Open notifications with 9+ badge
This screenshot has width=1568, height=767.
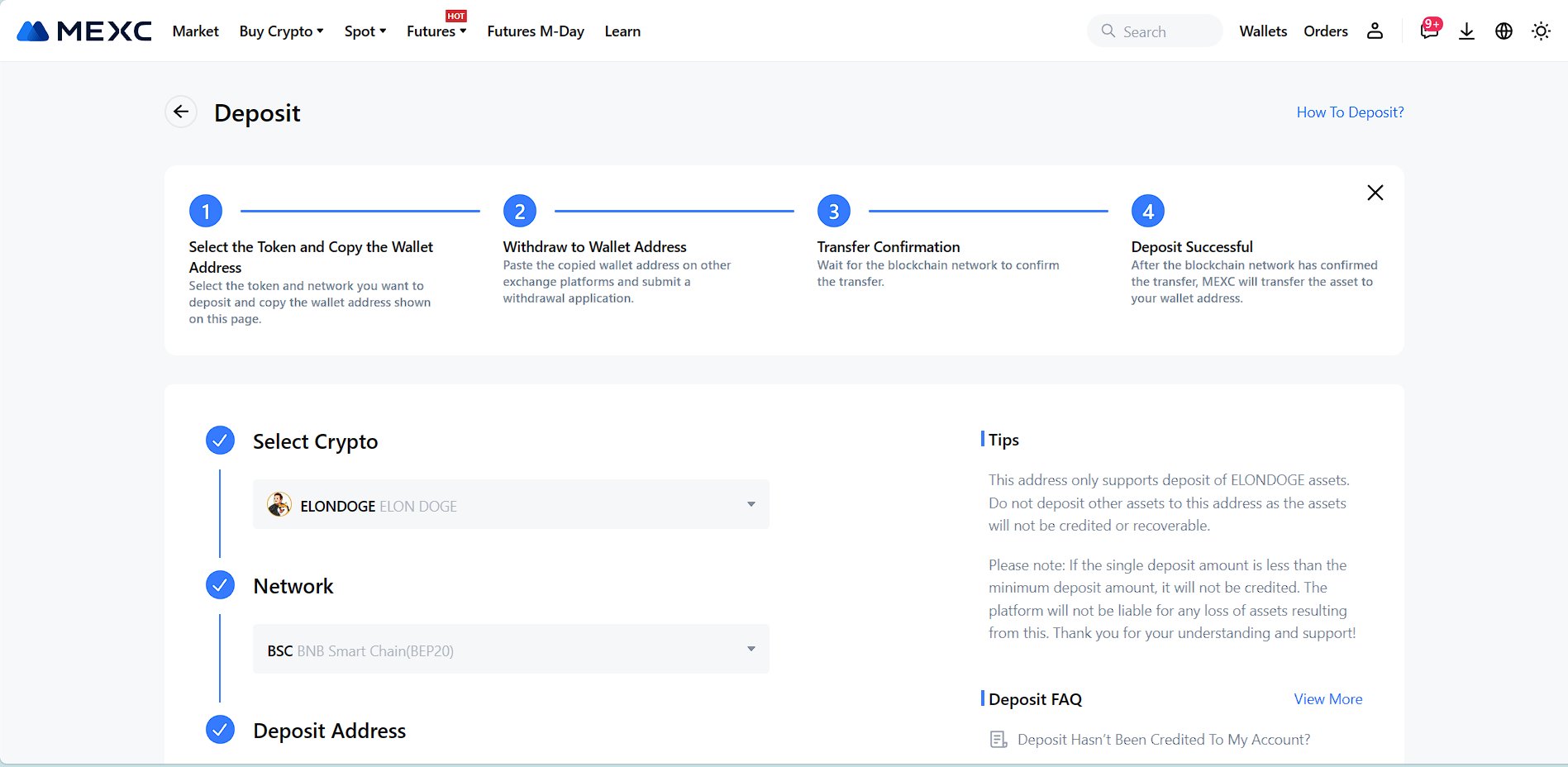pos(1430,30)
